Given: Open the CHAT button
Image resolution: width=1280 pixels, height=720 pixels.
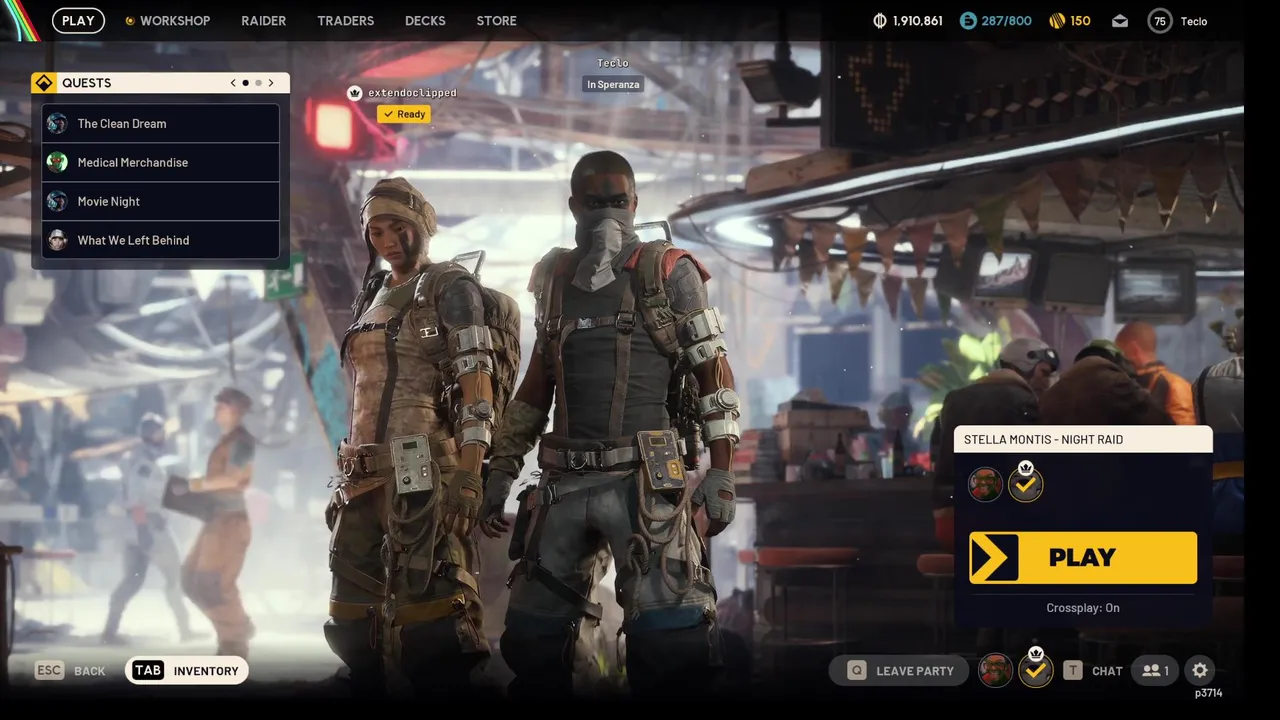Looking at the screenshot, I should 1093,670.
